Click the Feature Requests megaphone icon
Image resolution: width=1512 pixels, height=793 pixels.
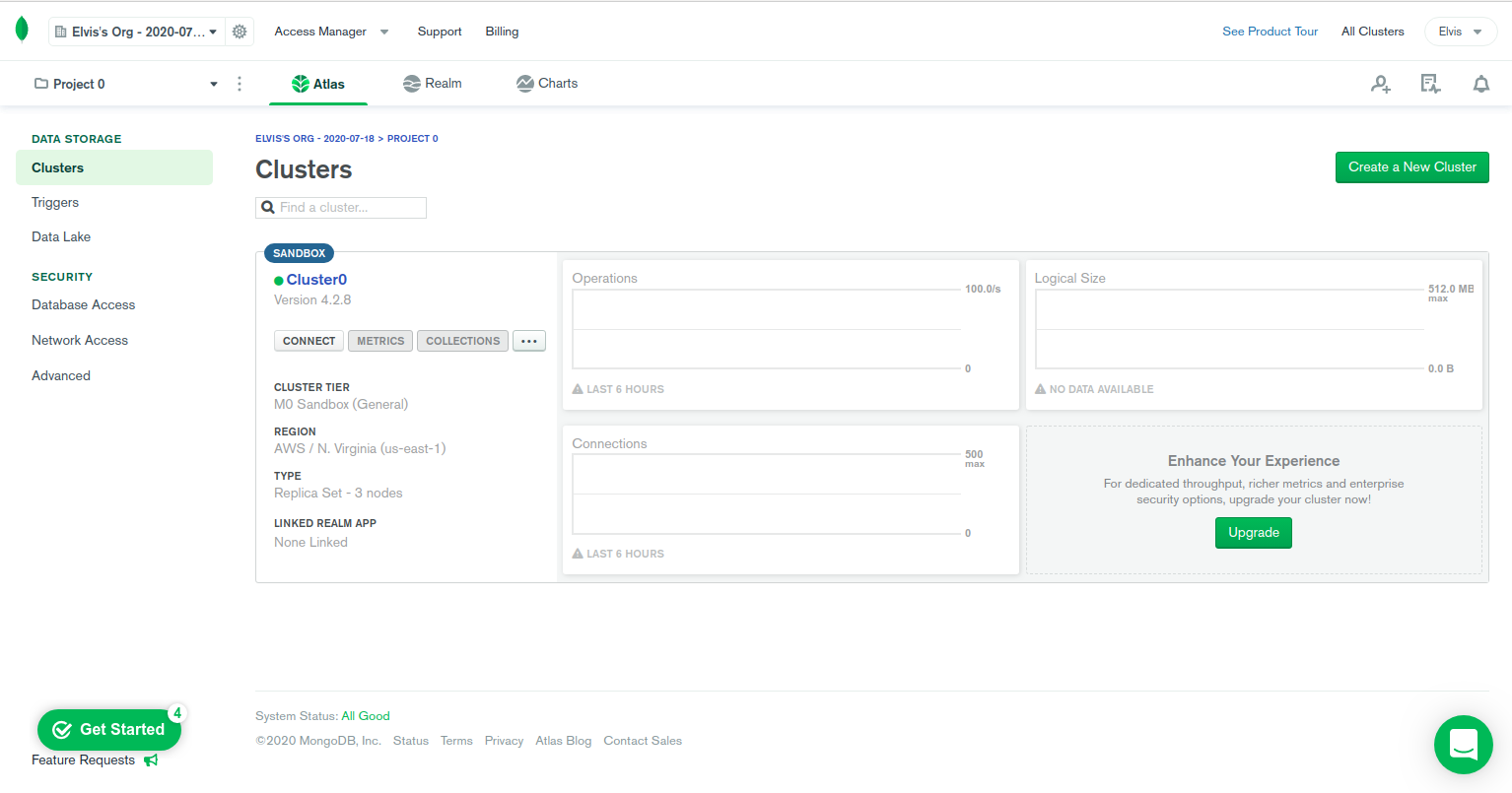151,760
